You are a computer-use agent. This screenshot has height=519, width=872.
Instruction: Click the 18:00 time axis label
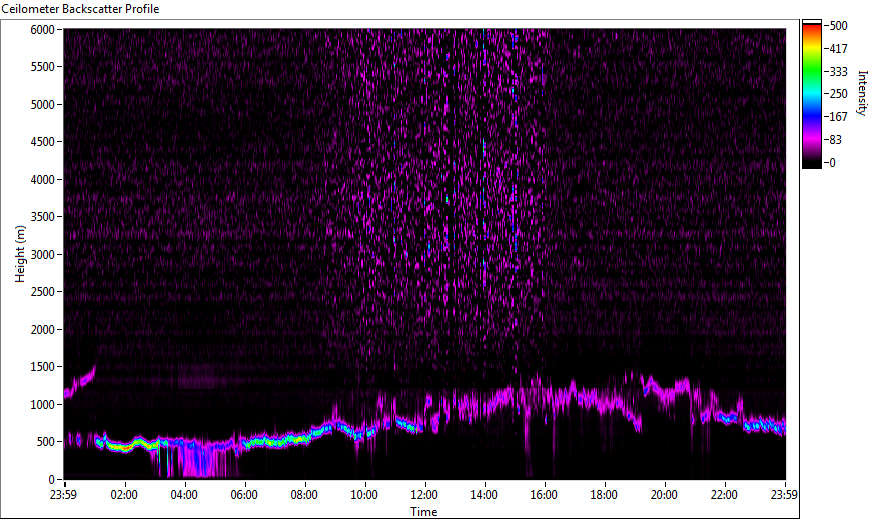point(604,495)
